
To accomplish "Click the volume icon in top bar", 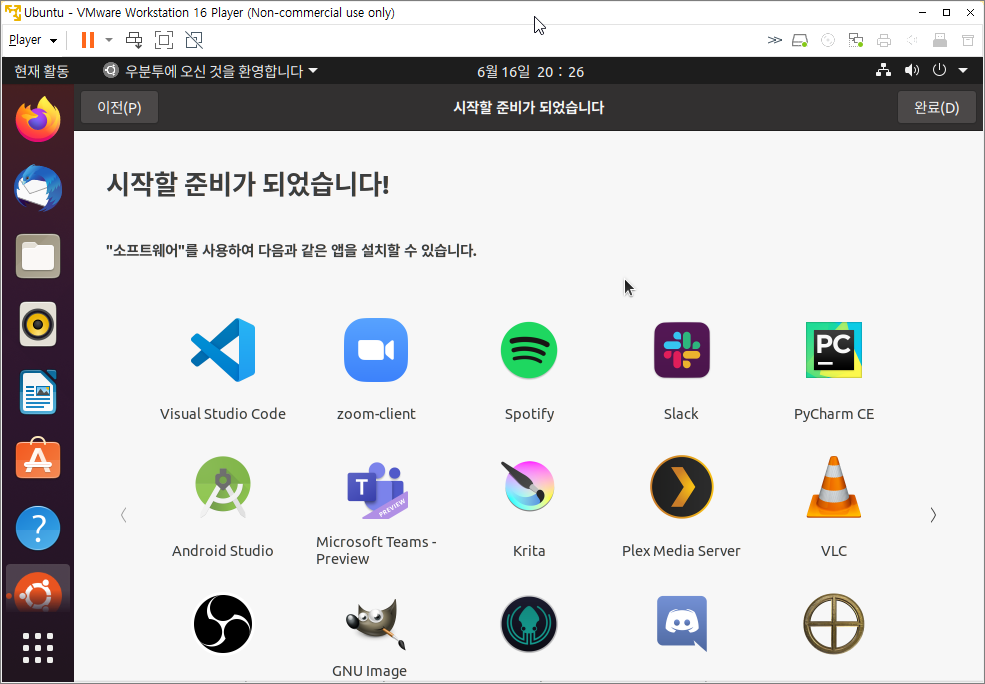I will (912, 70).
